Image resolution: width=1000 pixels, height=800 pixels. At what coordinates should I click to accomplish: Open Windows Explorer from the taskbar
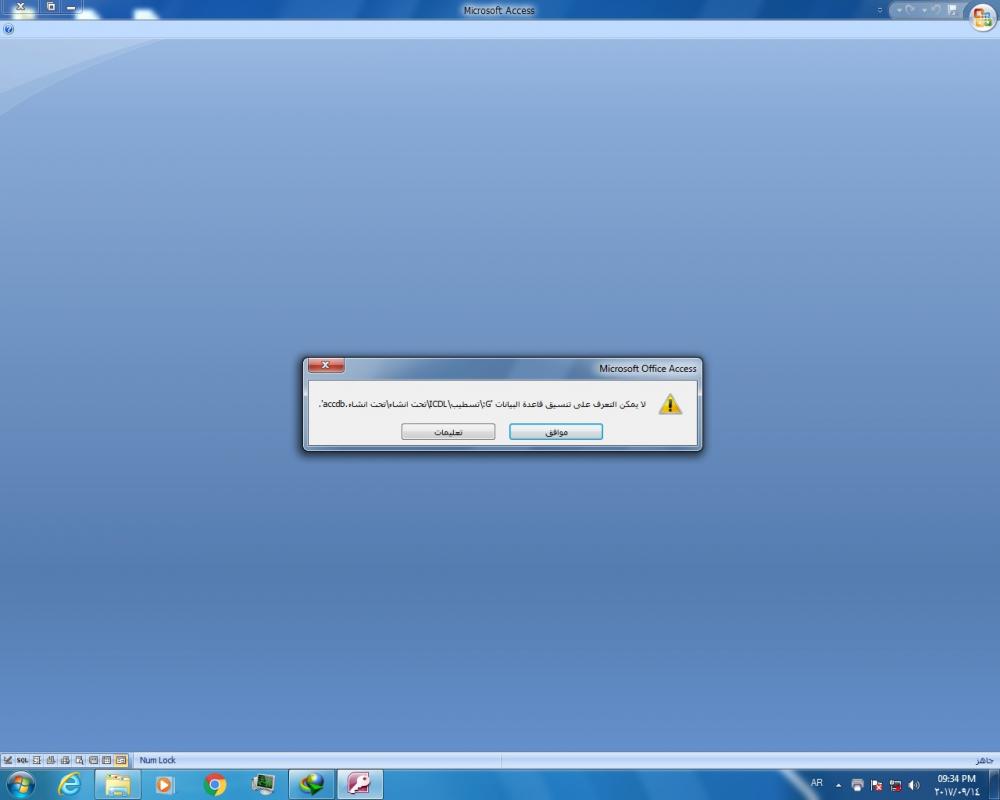[x=117, y=783]
